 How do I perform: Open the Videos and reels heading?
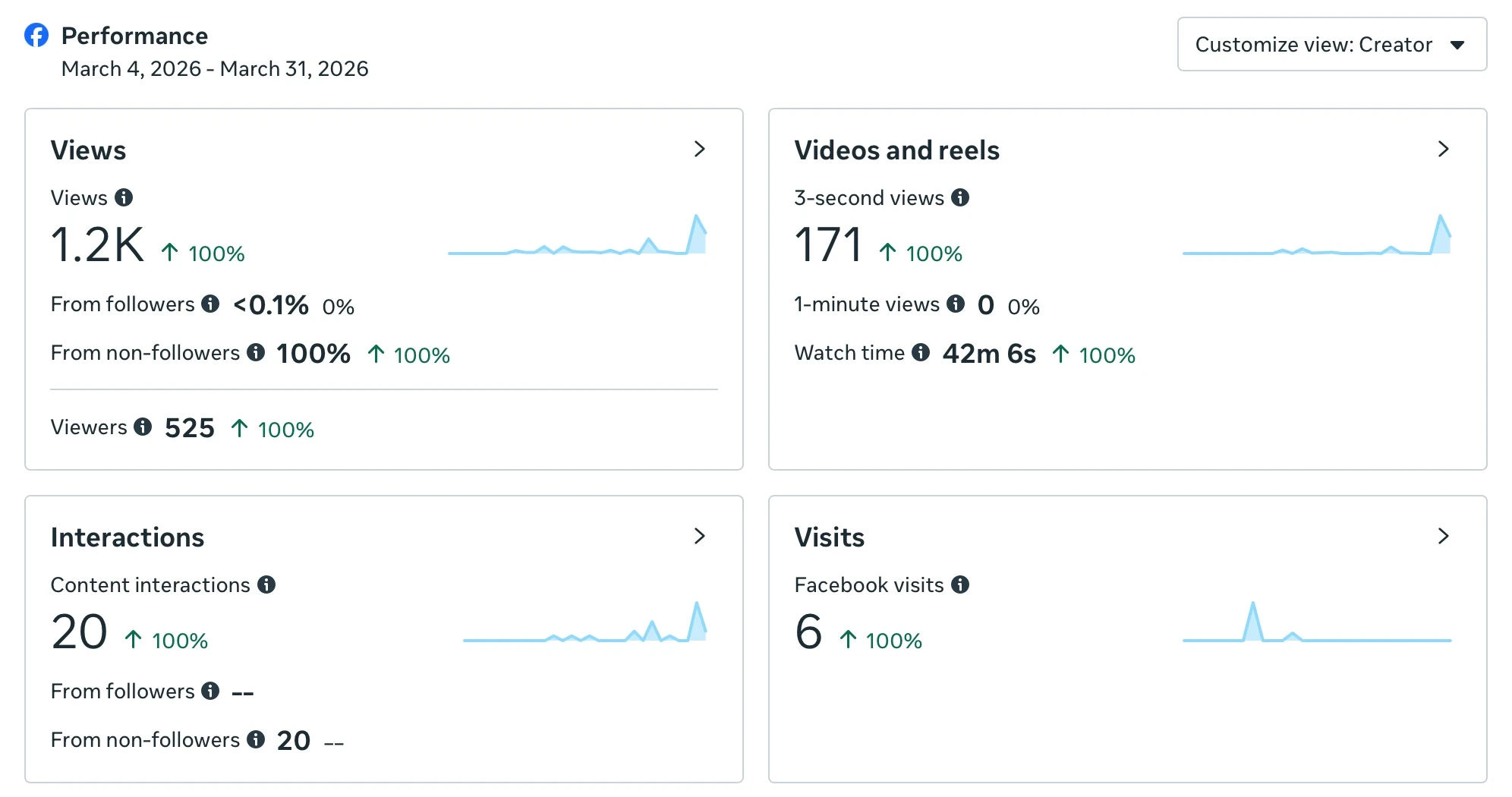click(896, 150)
